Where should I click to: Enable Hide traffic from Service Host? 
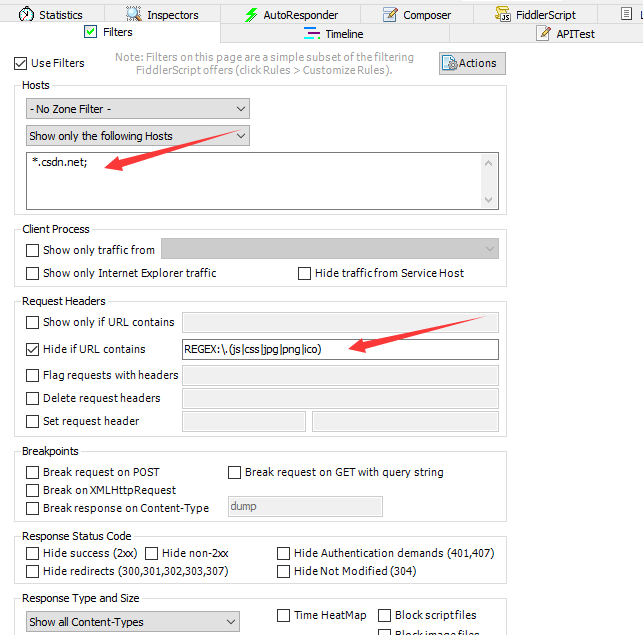[x=304, y=273]
